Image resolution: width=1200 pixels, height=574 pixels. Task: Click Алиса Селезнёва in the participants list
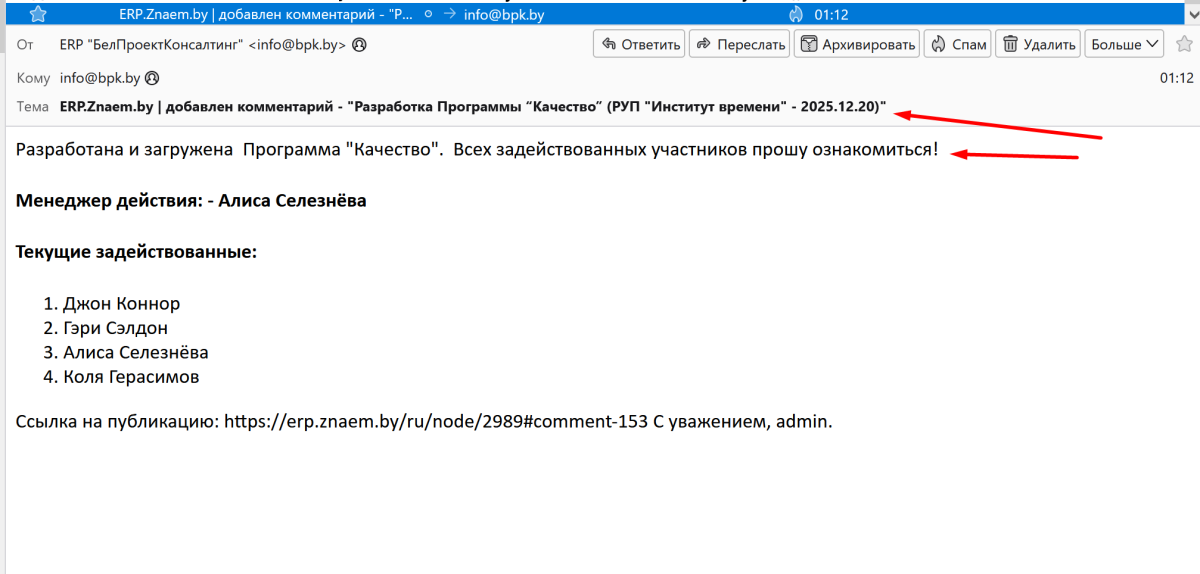[135, 352]
